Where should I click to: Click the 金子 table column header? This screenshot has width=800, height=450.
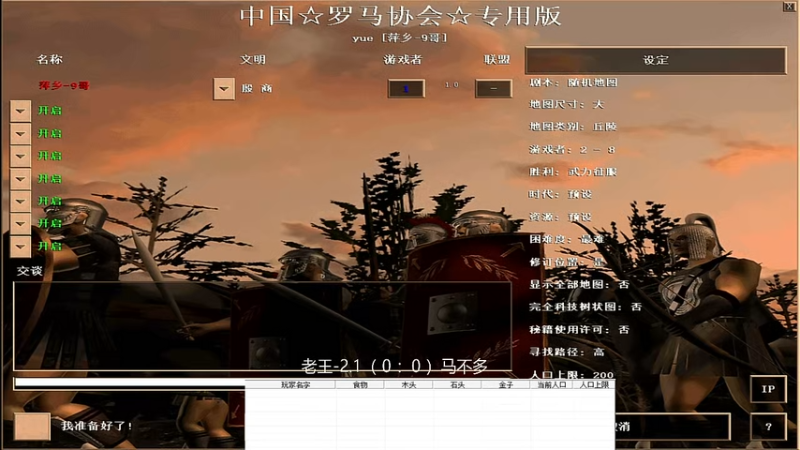tap(506, 385)
